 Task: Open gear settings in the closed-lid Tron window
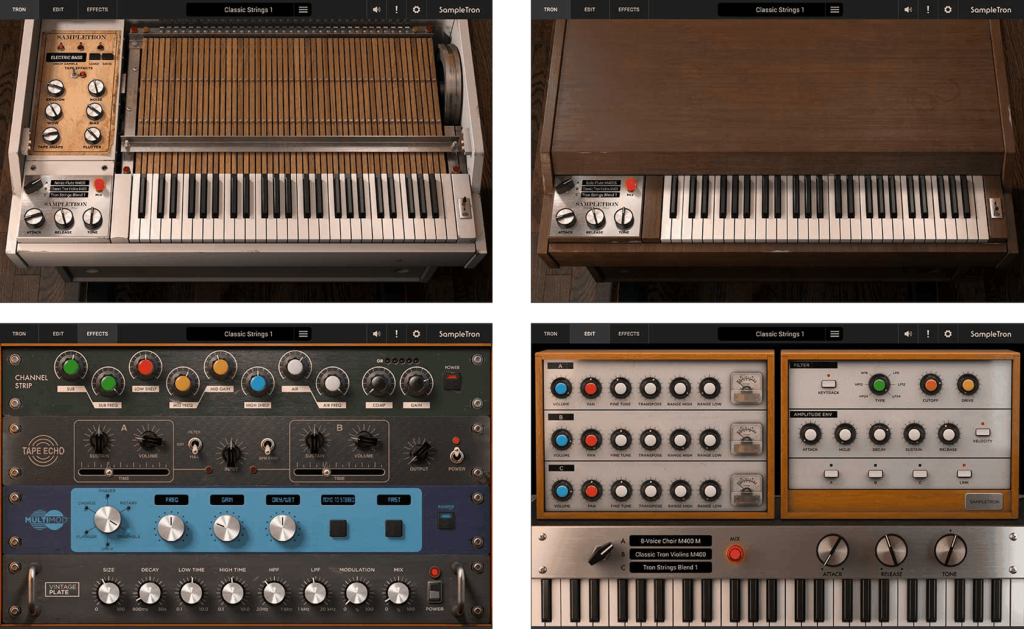point(948,10)
